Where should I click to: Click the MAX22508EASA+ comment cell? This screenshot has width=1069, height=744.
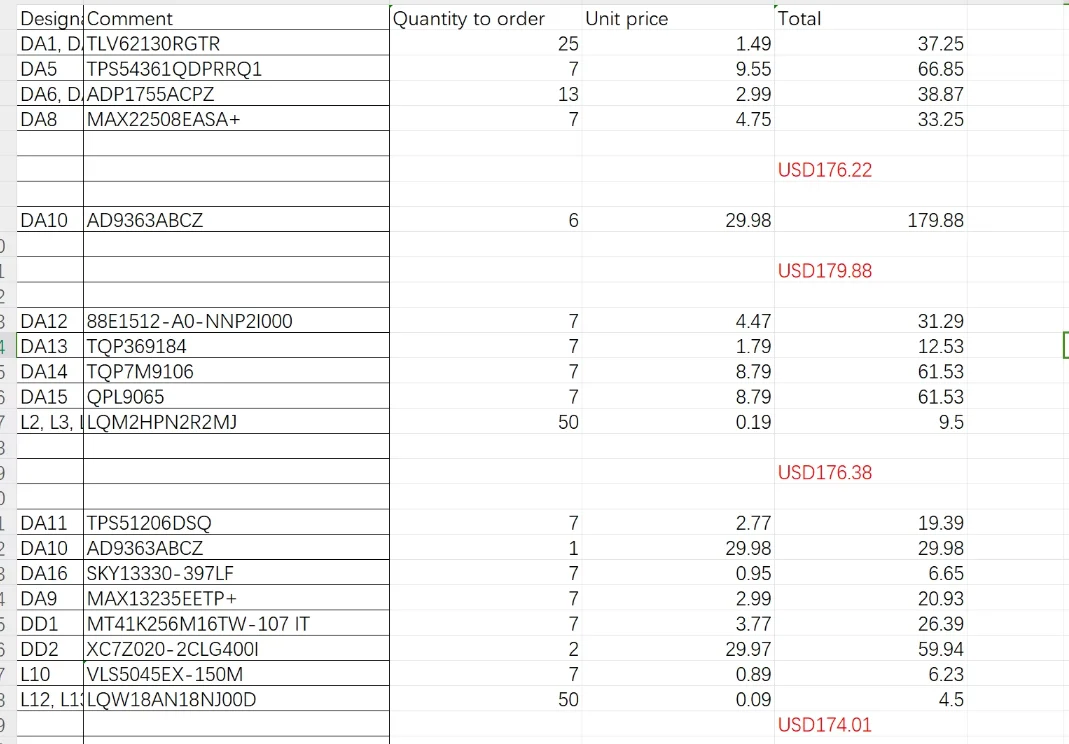(237, 119)
